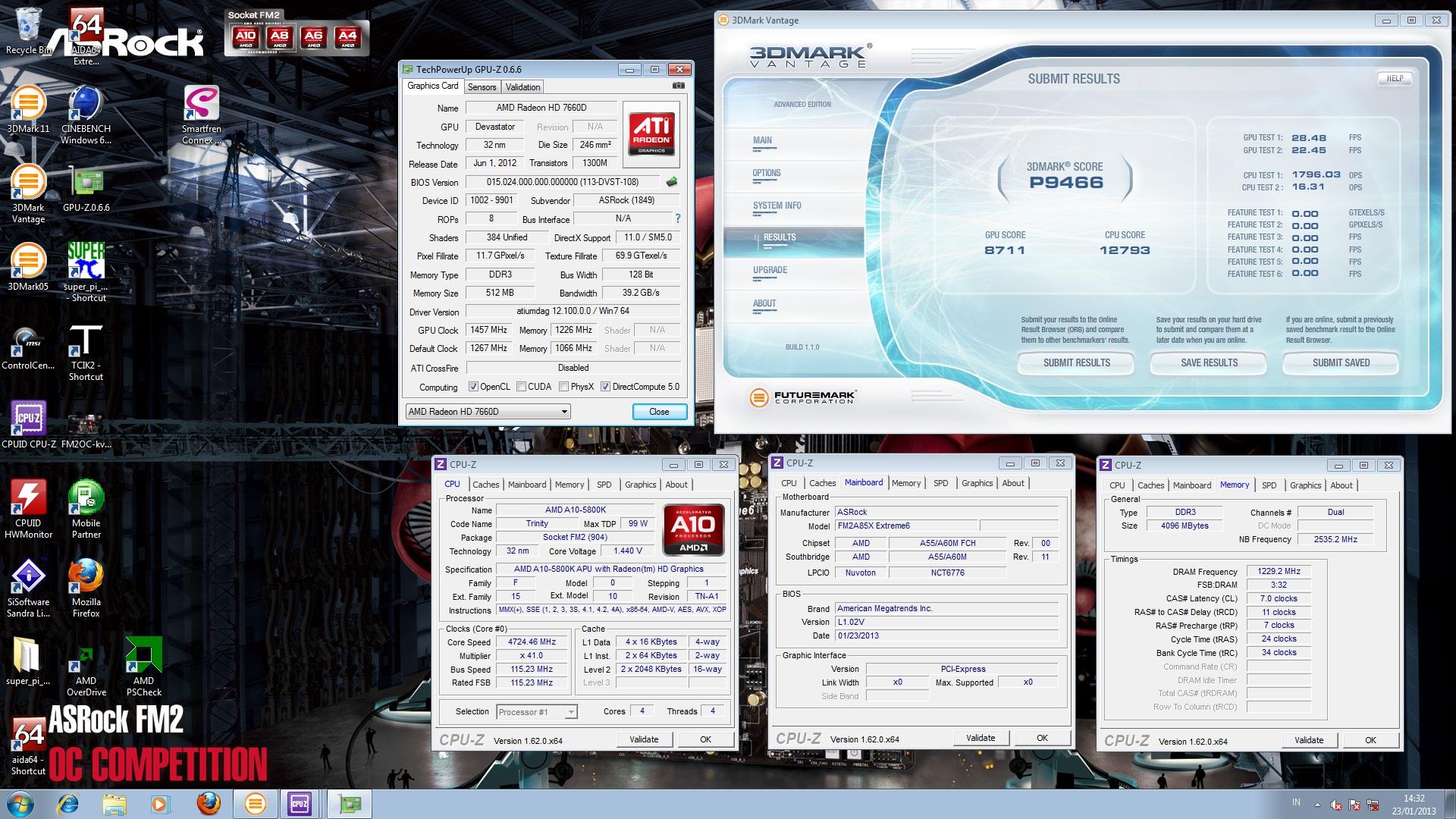Open Caches tab in first CPU-Z window

485,485
